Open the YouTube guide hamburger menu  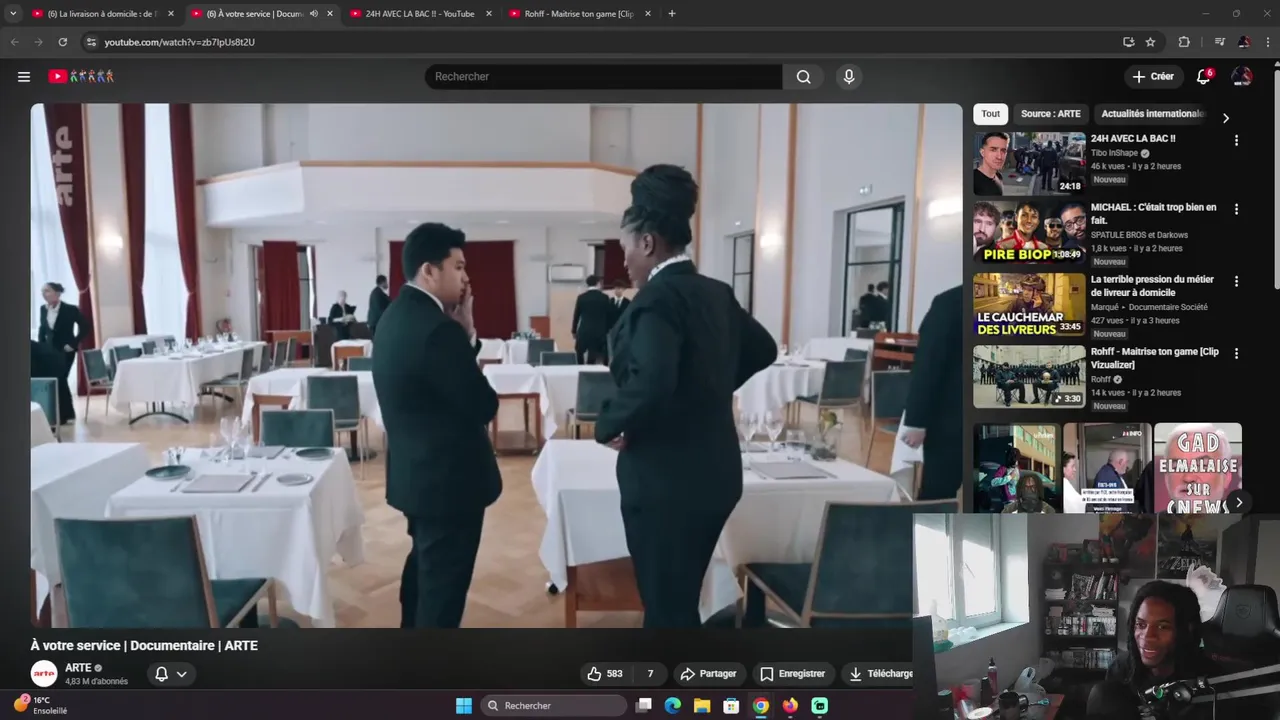tap(24, 76)
